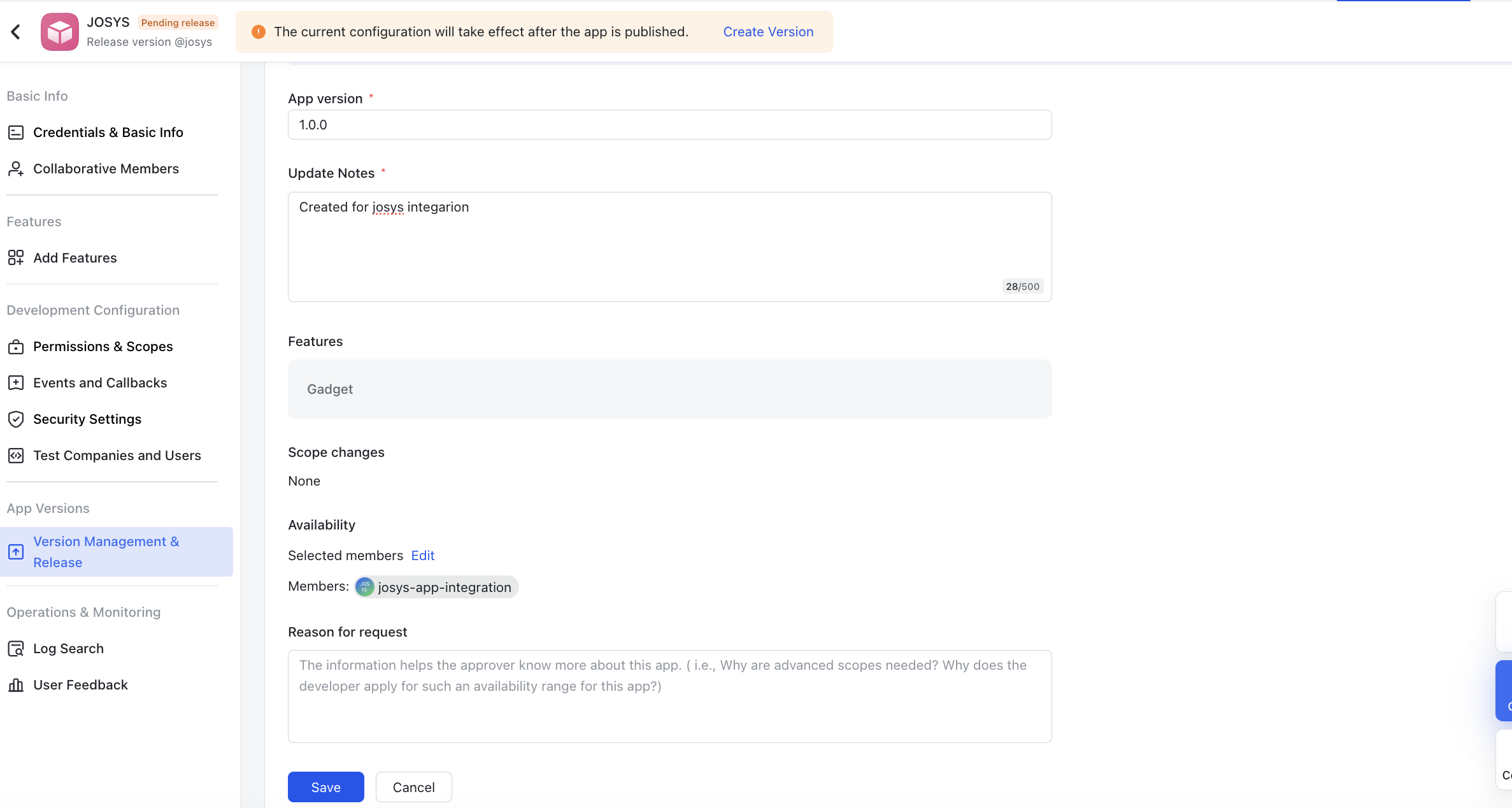The width and height of the screenshot is (1512, 808).
Task: Click the josys-app-integration member chip
Action: click(x=437, y=587)
